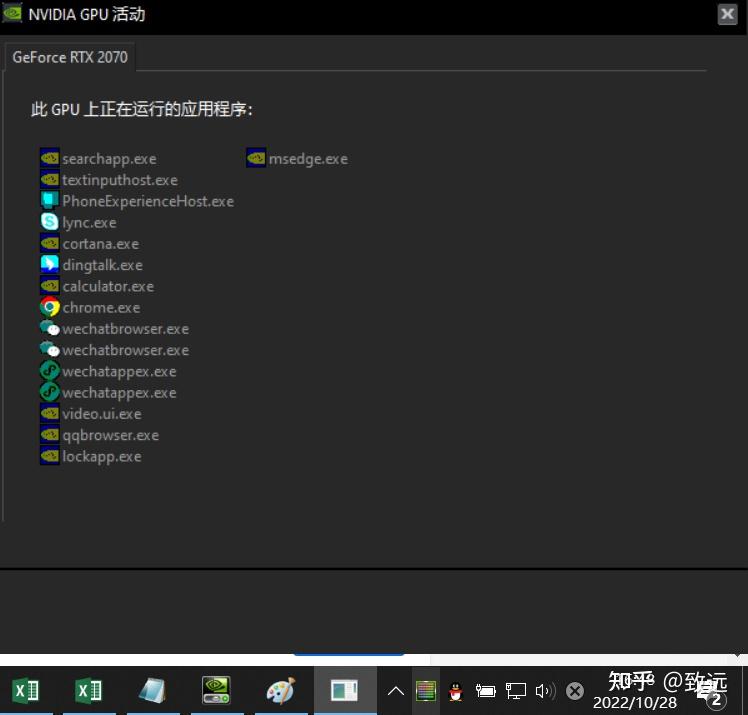Screen dimensions: 748x715
Task: Select lync.exe text
Action: 89,223
